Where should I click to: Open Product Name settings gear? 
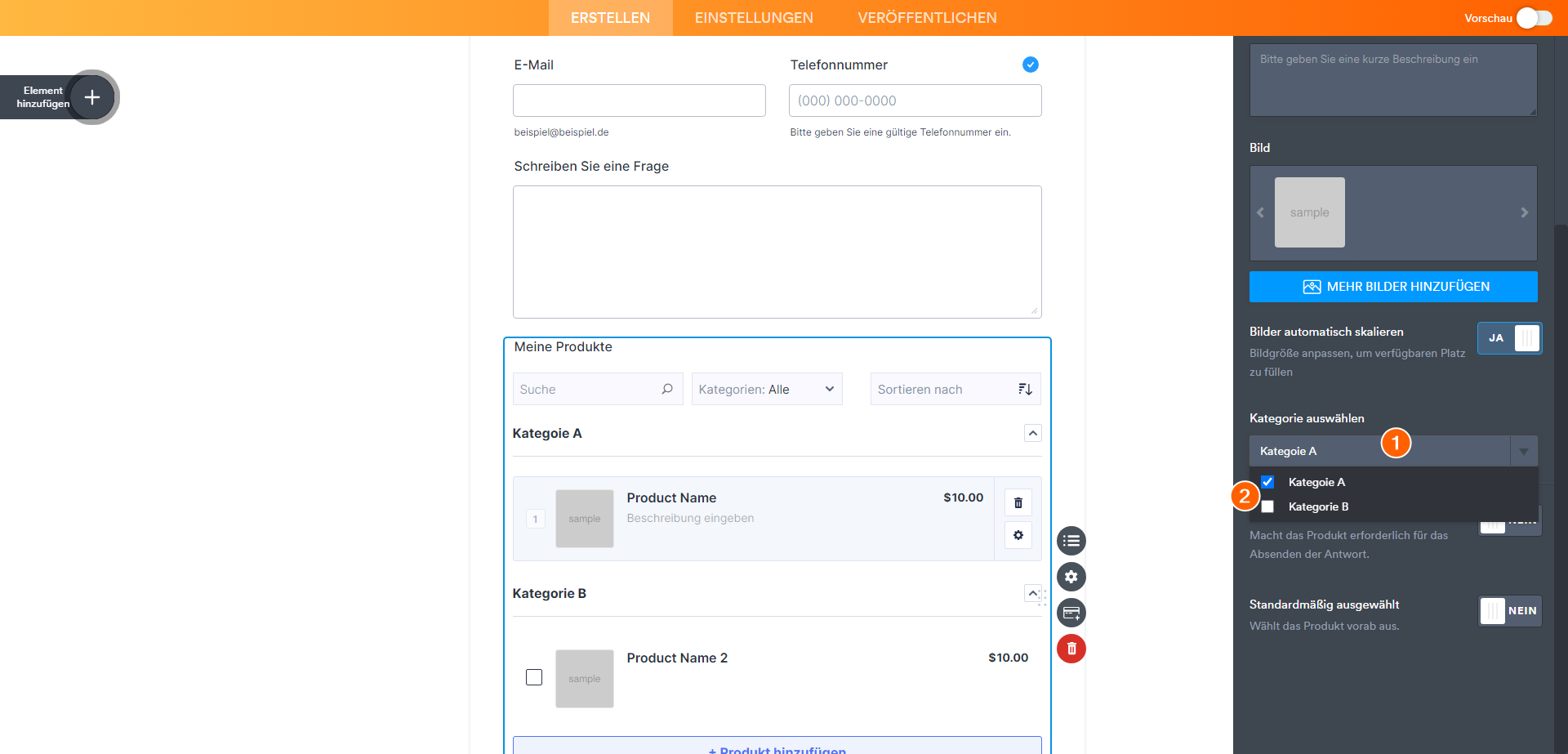point(1018,535)
